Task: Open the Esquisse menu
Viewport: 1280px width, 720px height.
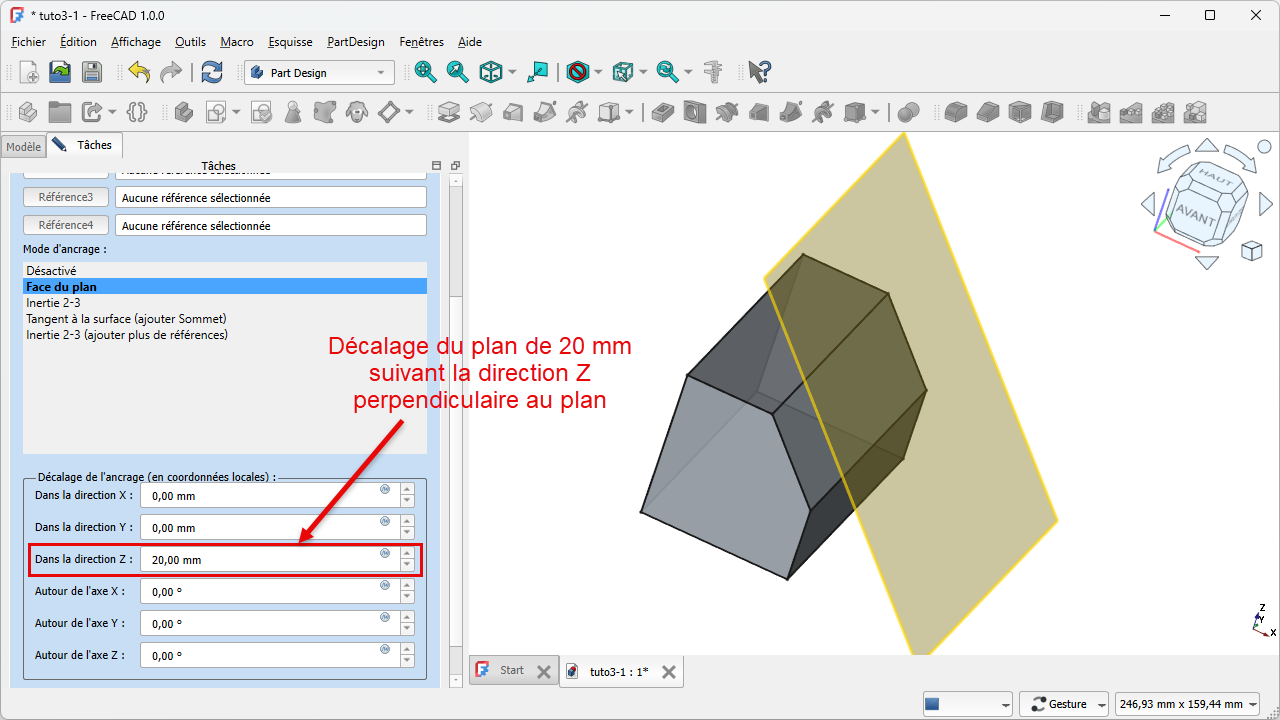Action: tap(290, 42)
